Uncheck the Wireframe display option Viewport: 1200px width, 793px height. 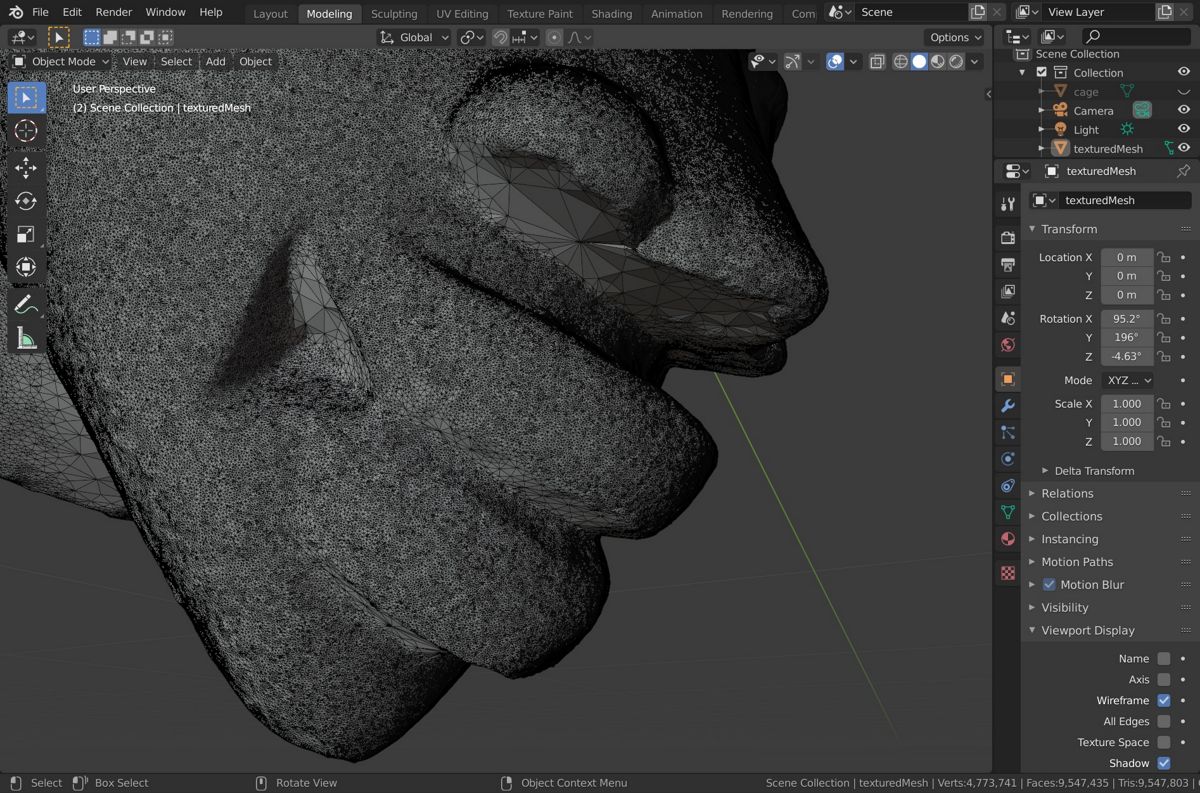pos(1163,700)
